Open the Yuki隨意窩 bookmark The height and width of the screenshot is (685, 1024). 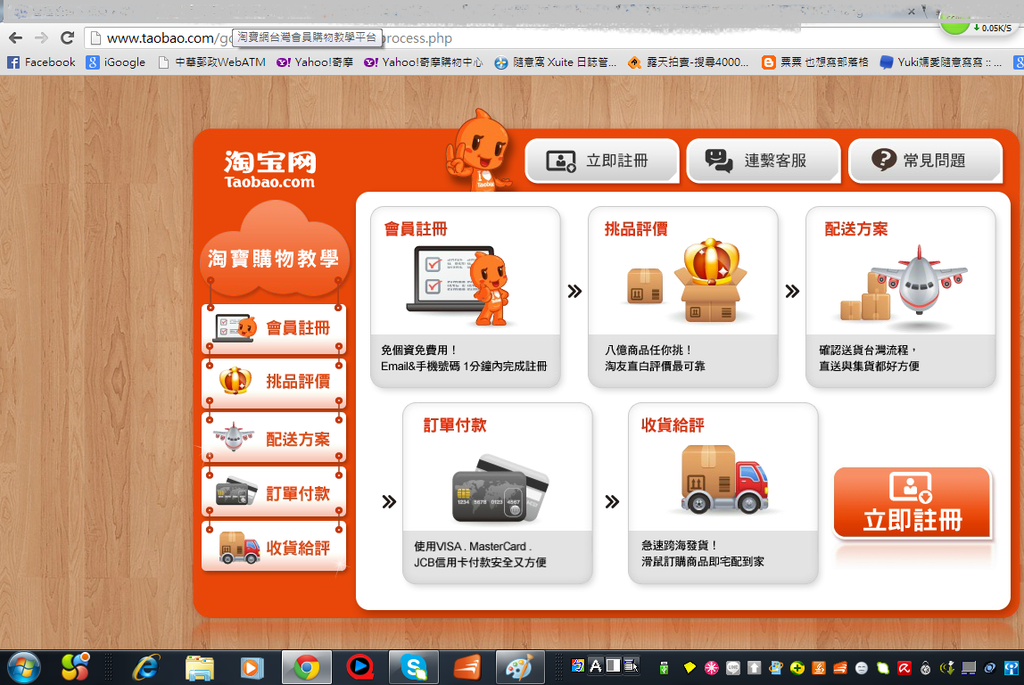940,62
